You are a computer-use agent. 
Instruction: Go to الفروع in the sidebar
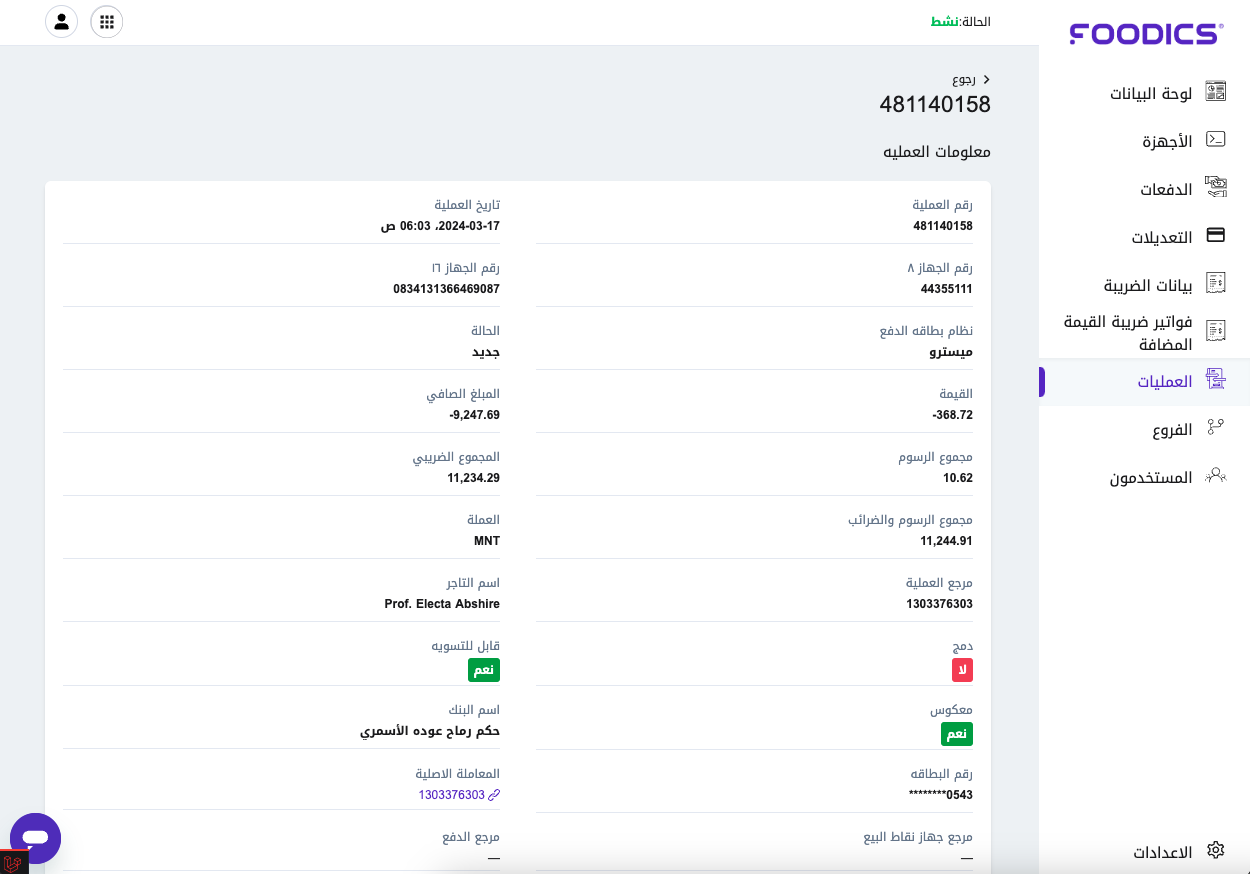1172,429
